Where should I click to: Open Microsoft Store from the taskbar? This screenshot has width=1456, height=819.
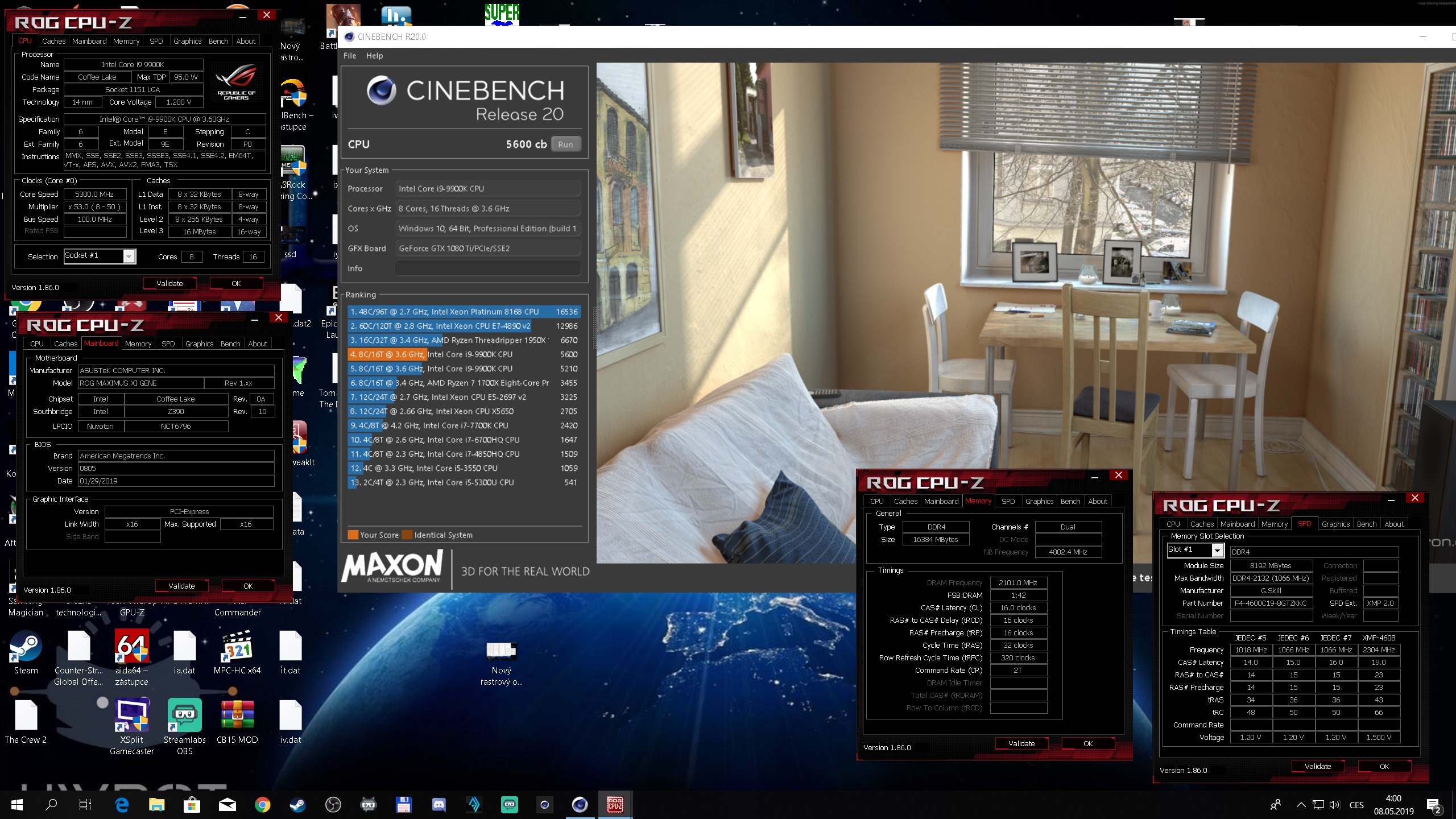click(192, 804)
